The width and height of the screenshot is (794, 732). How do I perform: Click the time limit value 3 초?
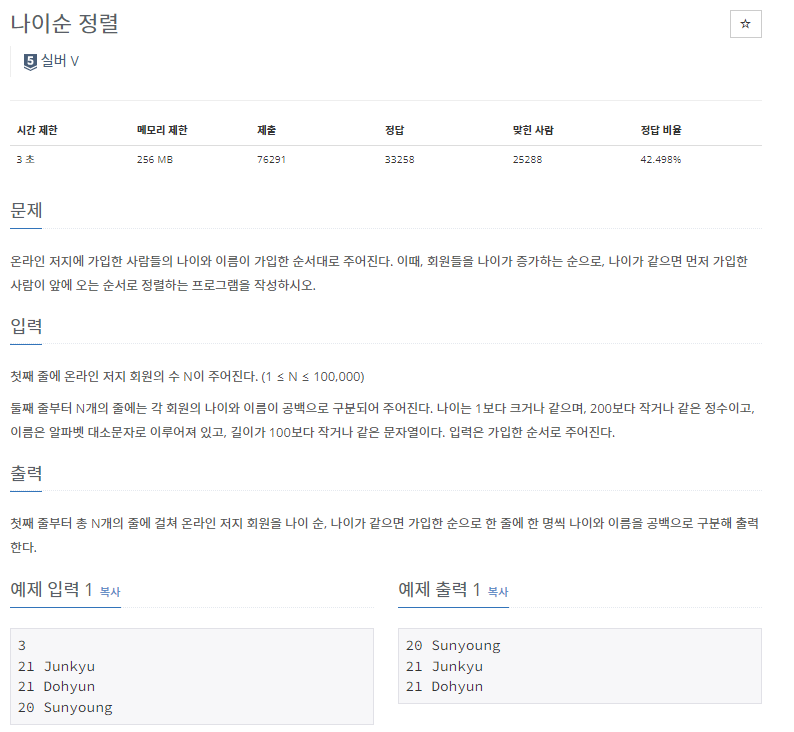(x=25, y=159)
